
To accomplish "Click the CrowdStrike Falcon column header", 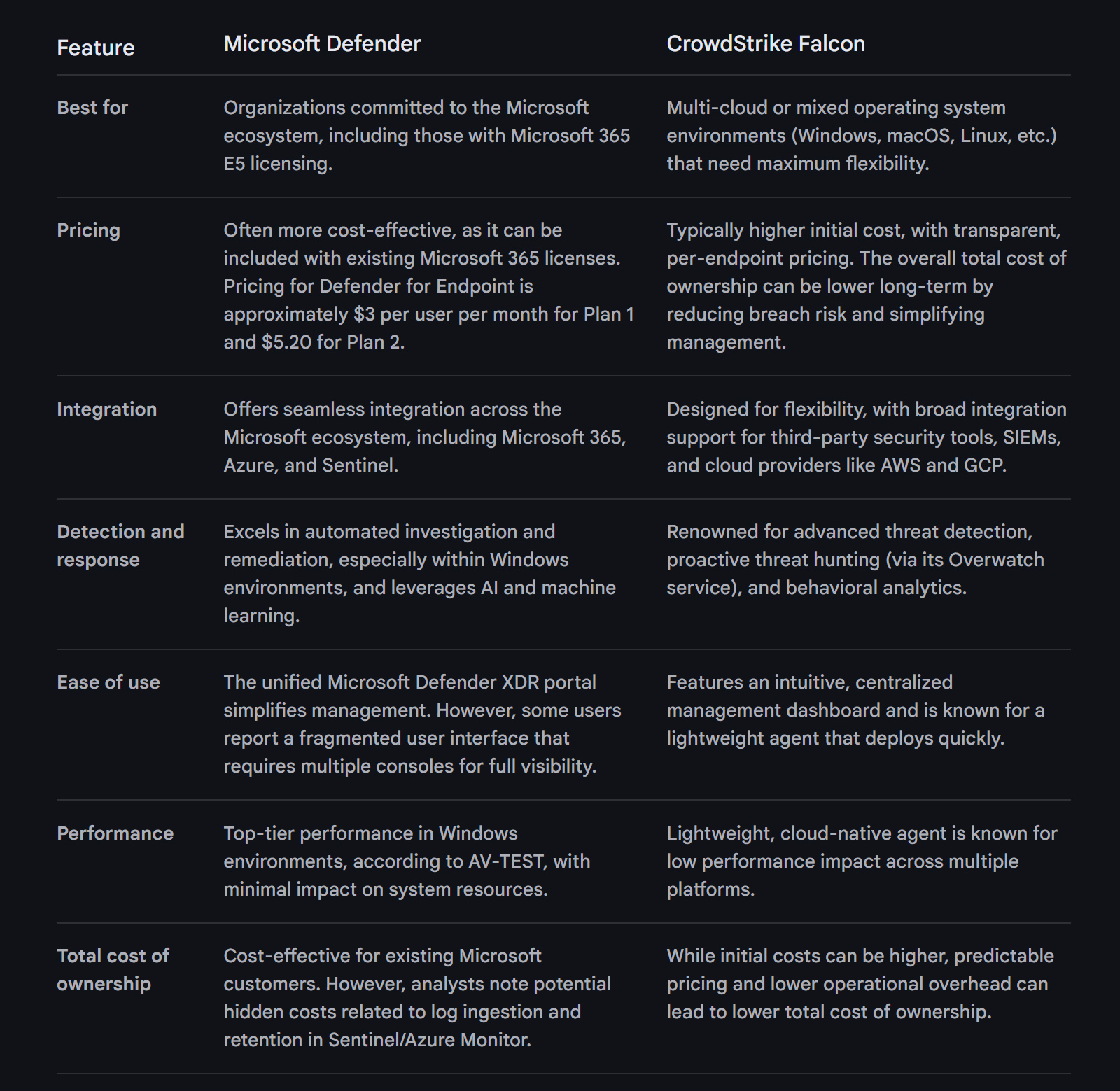I will tap(765, 43).
